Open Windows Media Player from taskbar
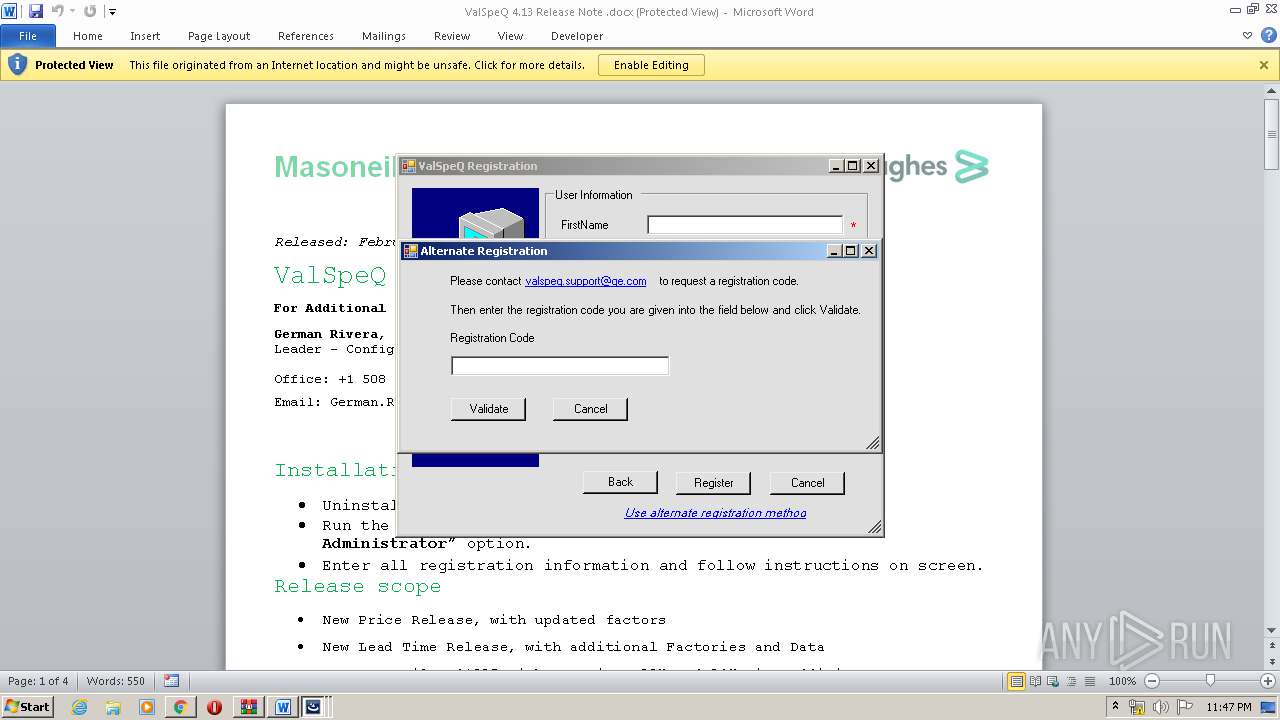 [147, 707]
